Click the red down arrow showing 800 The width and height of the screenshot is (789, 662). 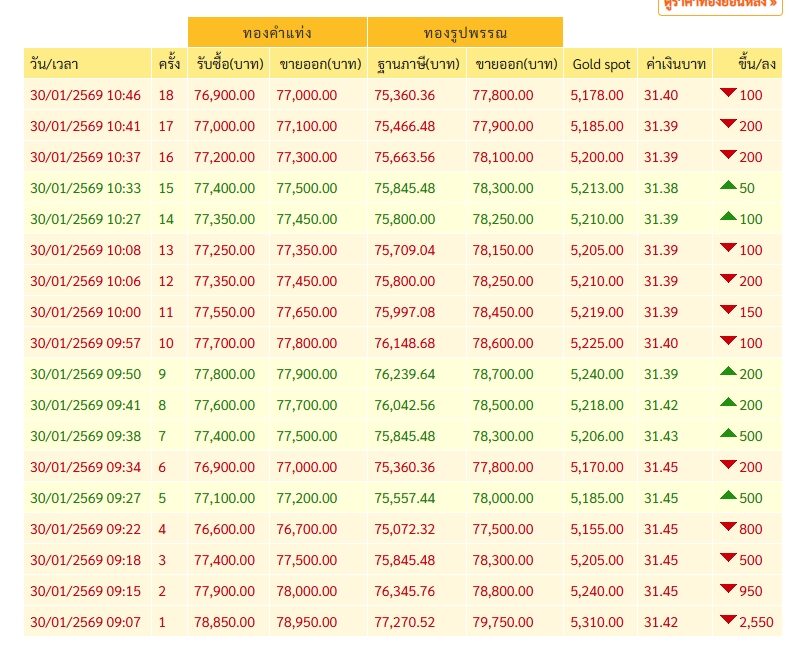tap(728, 528)
